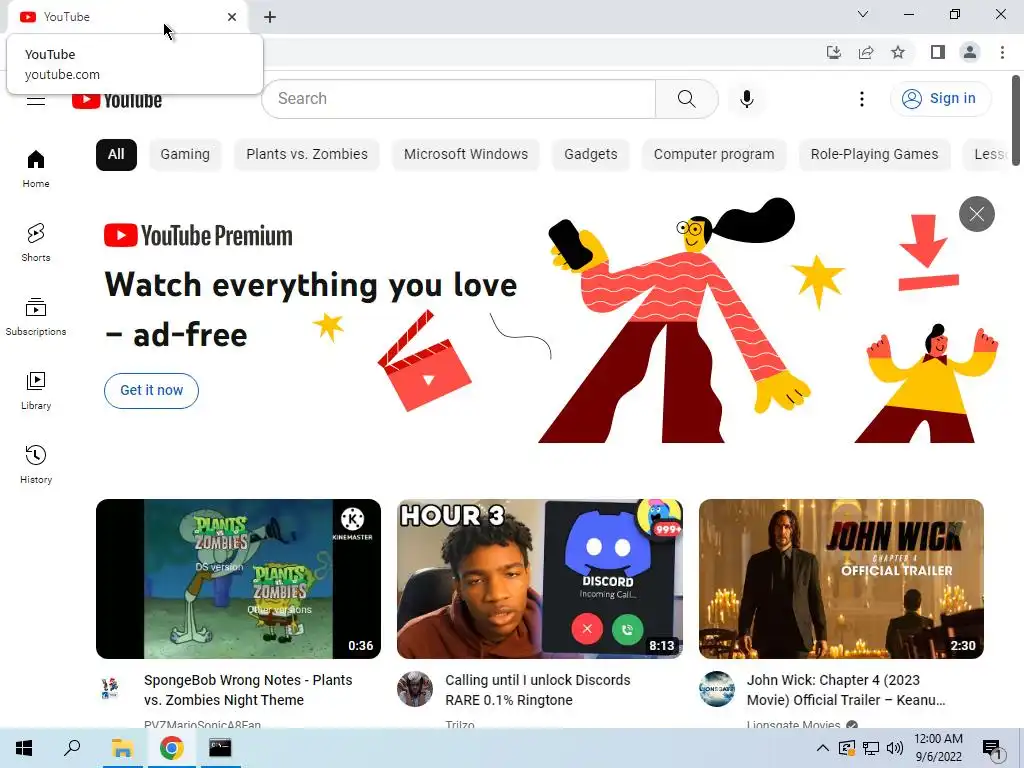Click the volume speaker tray icon
The width and height of the screenshot is (1024, 768).
coord(895,748)
